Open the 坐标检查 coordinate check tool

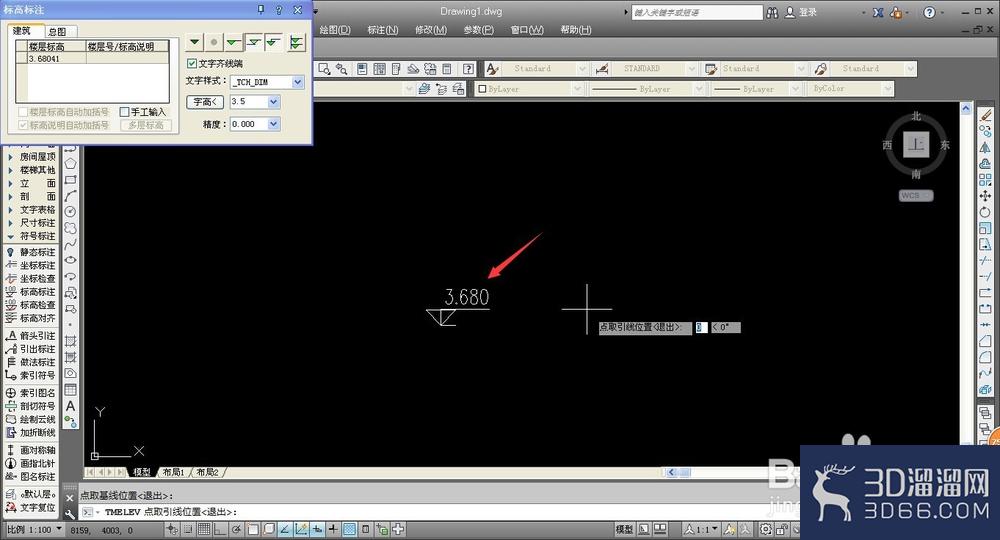(31, 279)
